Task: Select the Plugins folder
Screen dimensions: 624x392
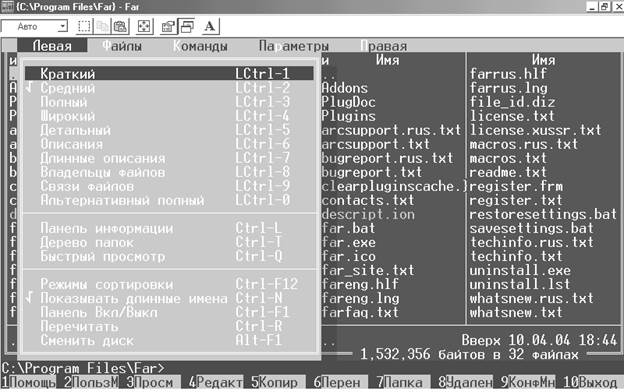Action: tap(349, 116)
